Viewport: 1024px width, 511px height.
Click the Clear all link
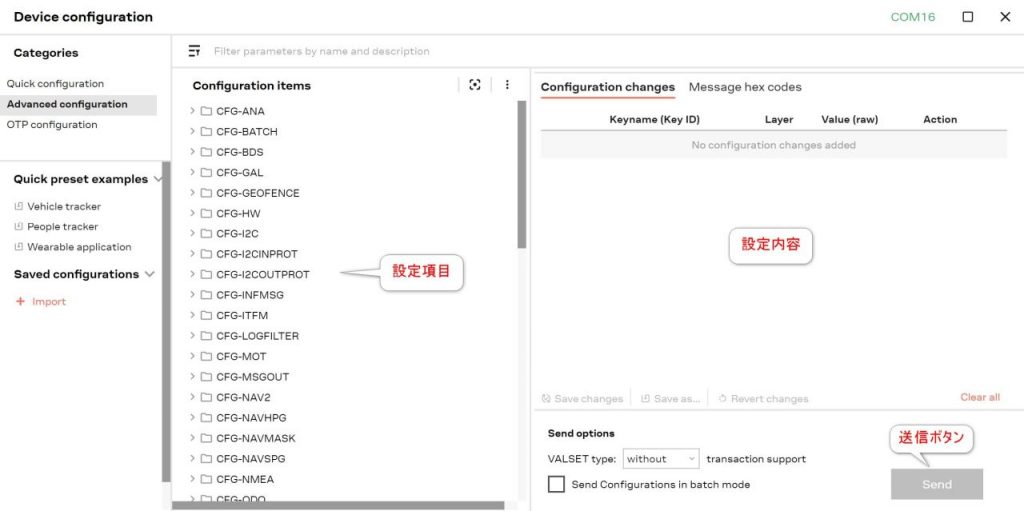point(979,397)
